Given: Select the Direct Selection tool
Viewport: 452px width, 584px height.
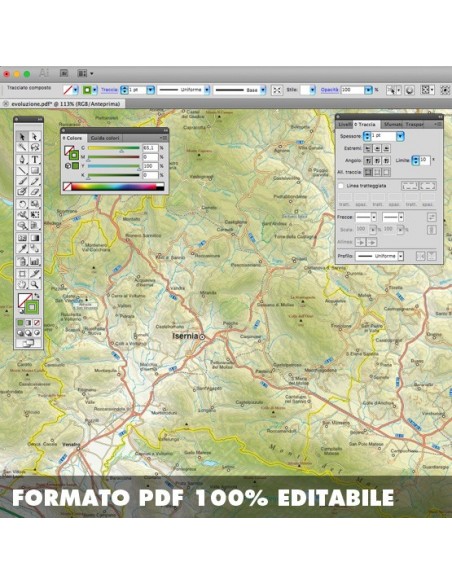Looking at the screenshot, I should click(35, 137).
